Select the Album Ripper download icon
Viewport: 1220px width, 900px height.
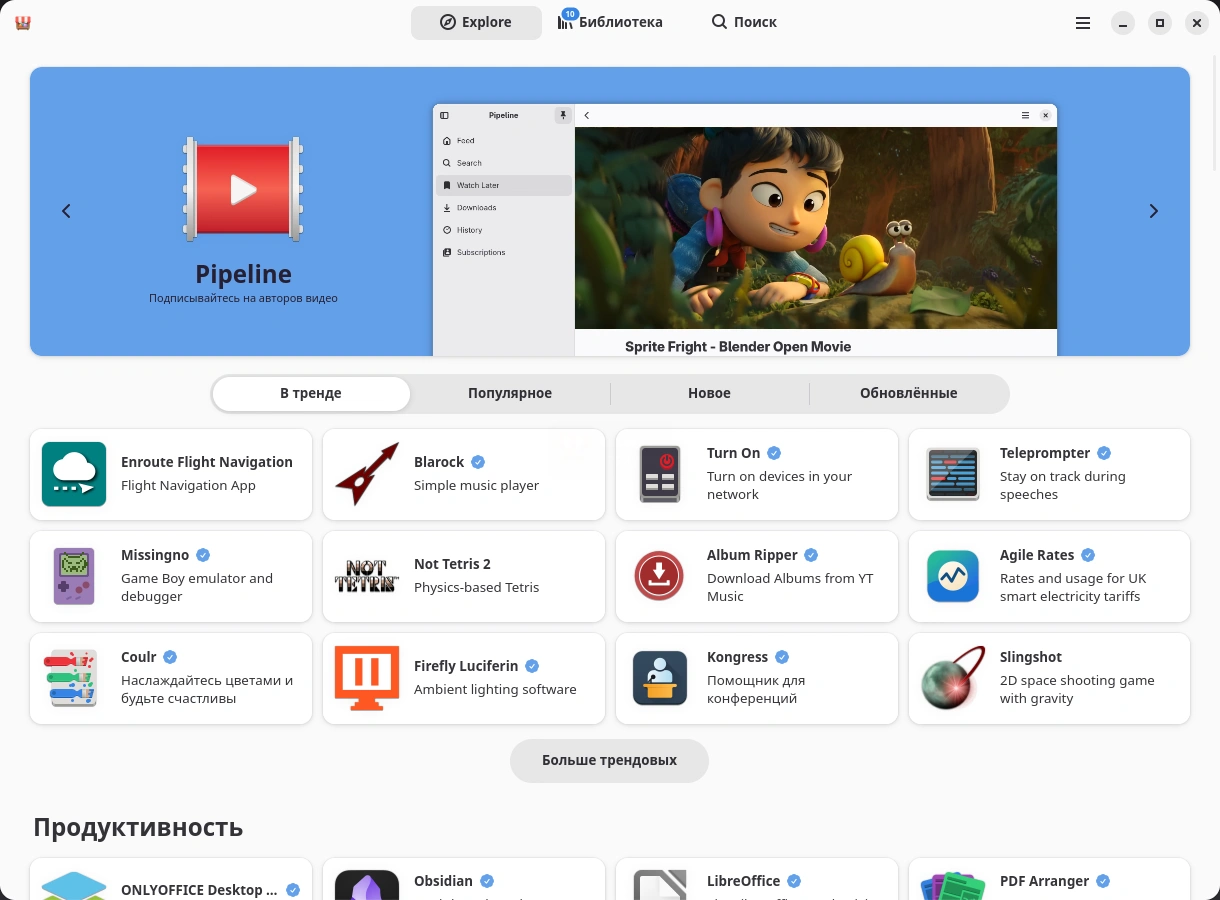coord(660,576)
